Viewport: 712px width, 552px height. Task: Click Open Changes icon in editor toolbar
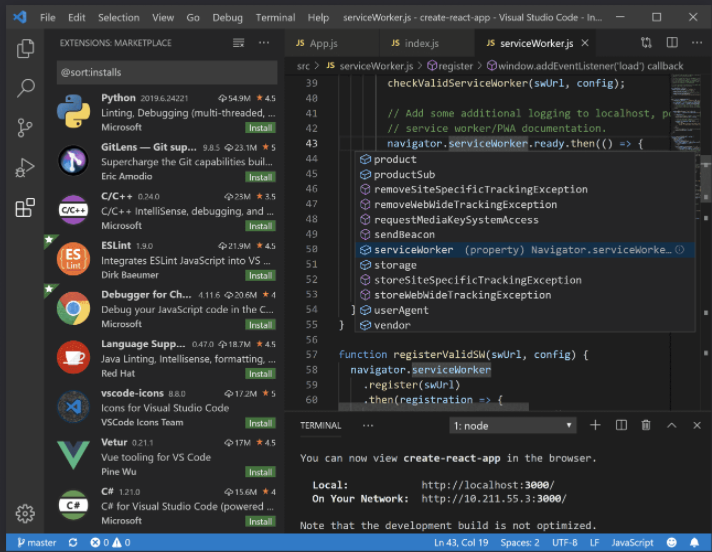[x=646, y=43]
